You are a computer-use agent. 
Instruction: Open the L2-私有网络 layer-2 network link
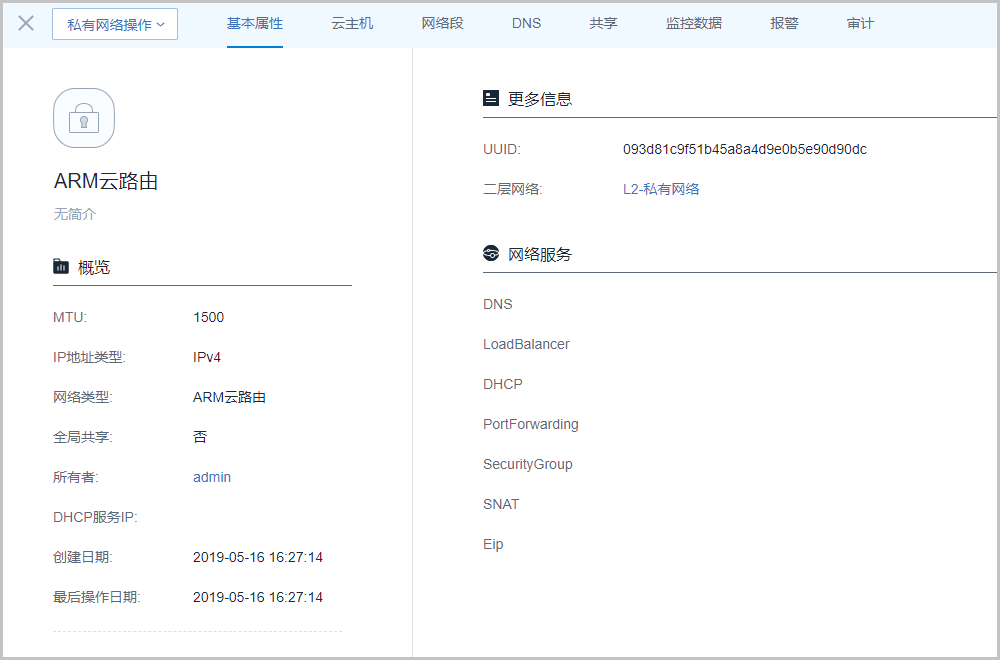[x=661, y=189]
